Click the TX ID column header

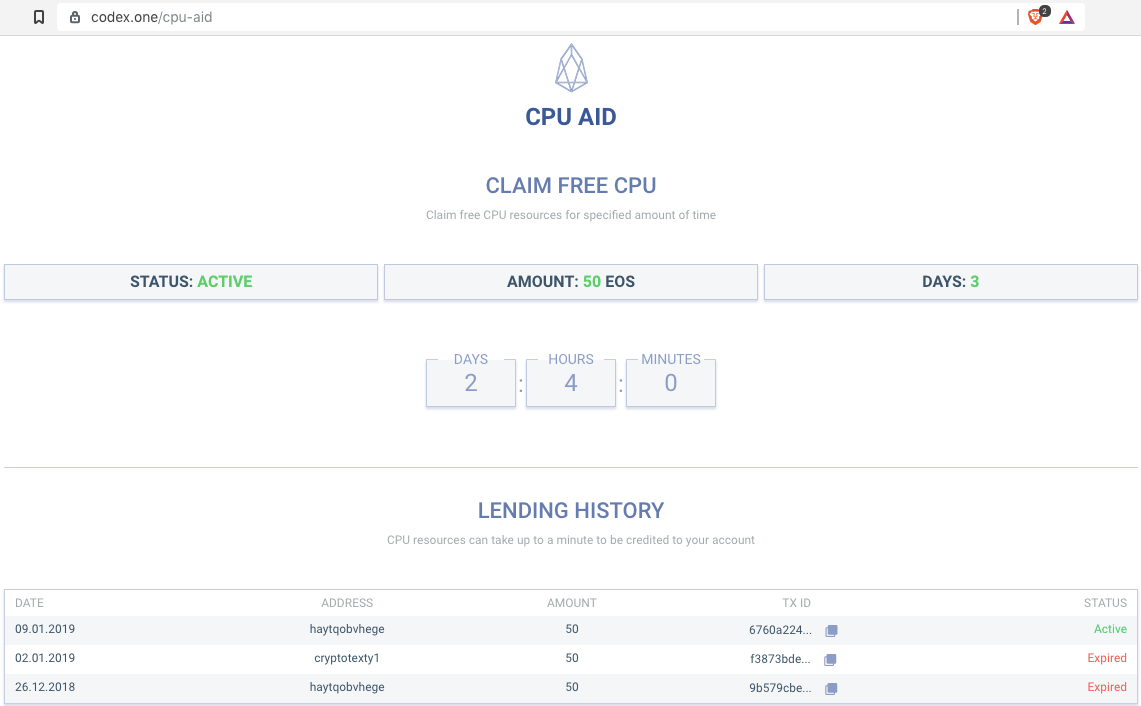[796, 603]
